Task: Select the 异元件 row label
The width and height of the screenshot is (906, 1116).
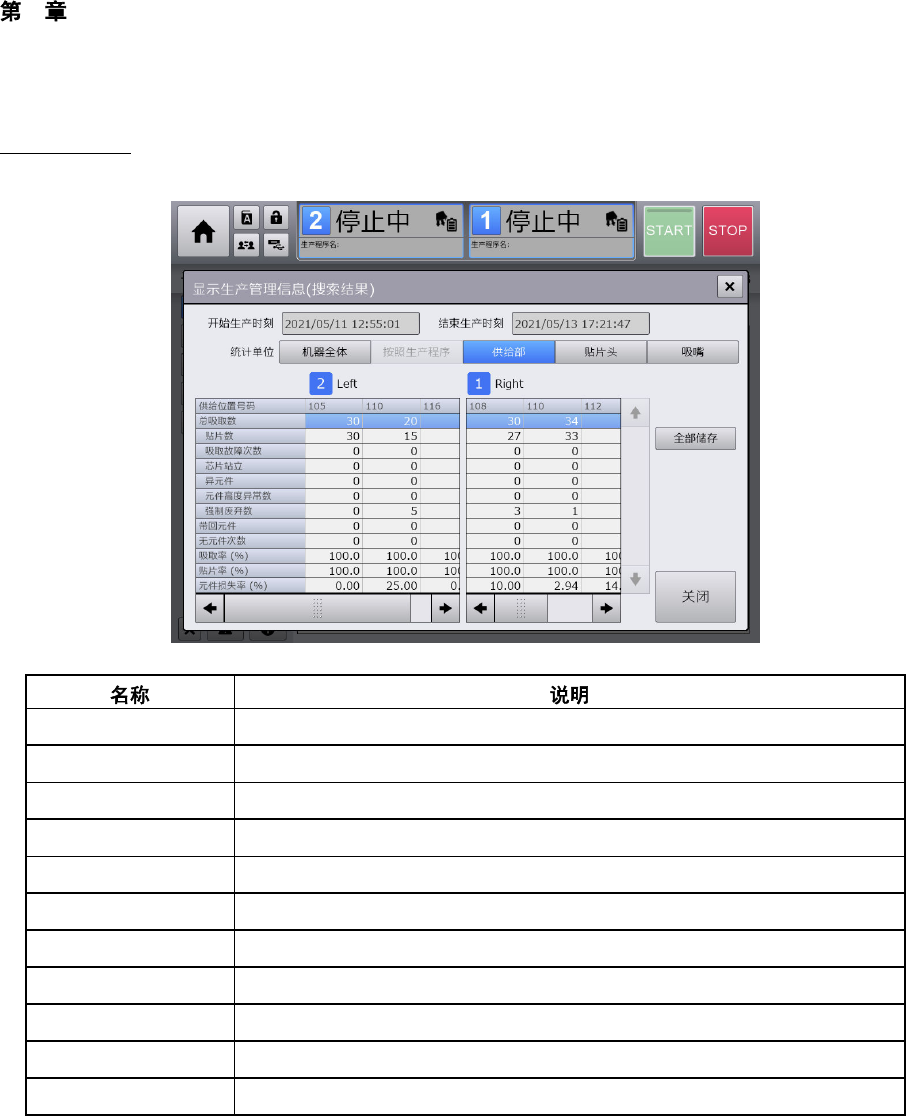Action: [x=251, y=480]
